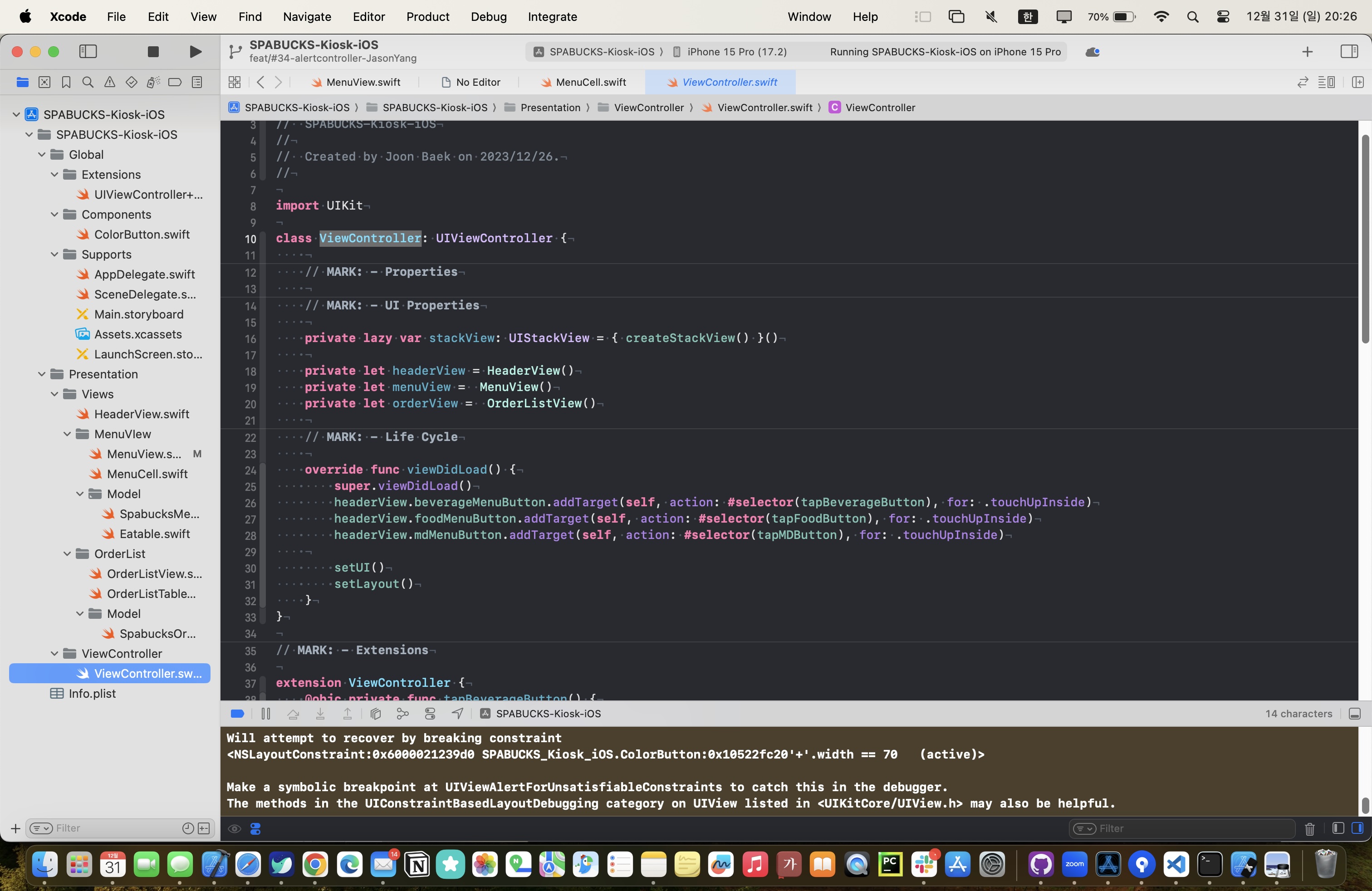
Task: Open the Issue navigator warning icon
Action: tap(109, 83)
